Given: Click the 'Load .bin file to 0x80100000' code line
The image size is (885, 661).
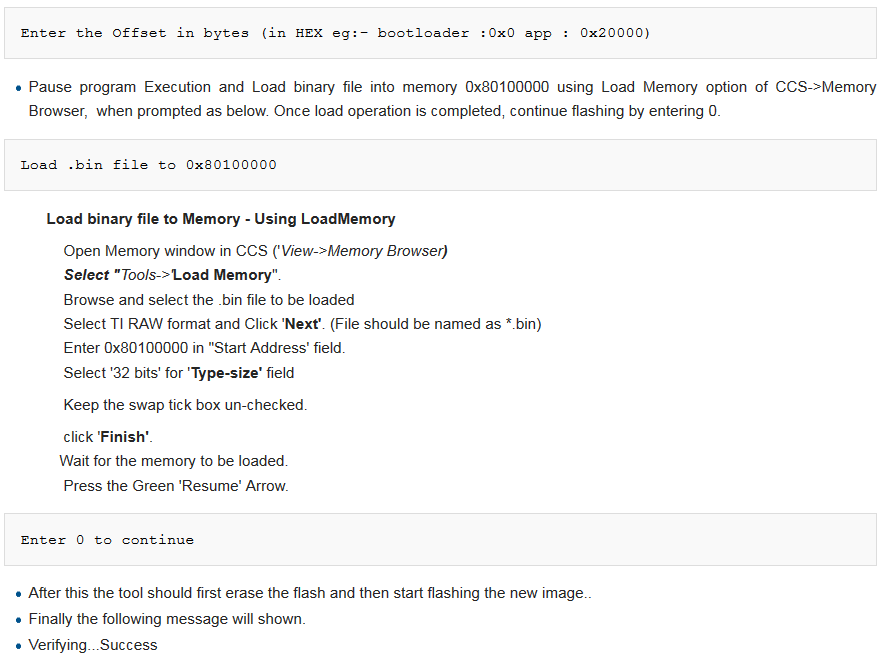Looking at the screenshot, I should pos(148,165).
